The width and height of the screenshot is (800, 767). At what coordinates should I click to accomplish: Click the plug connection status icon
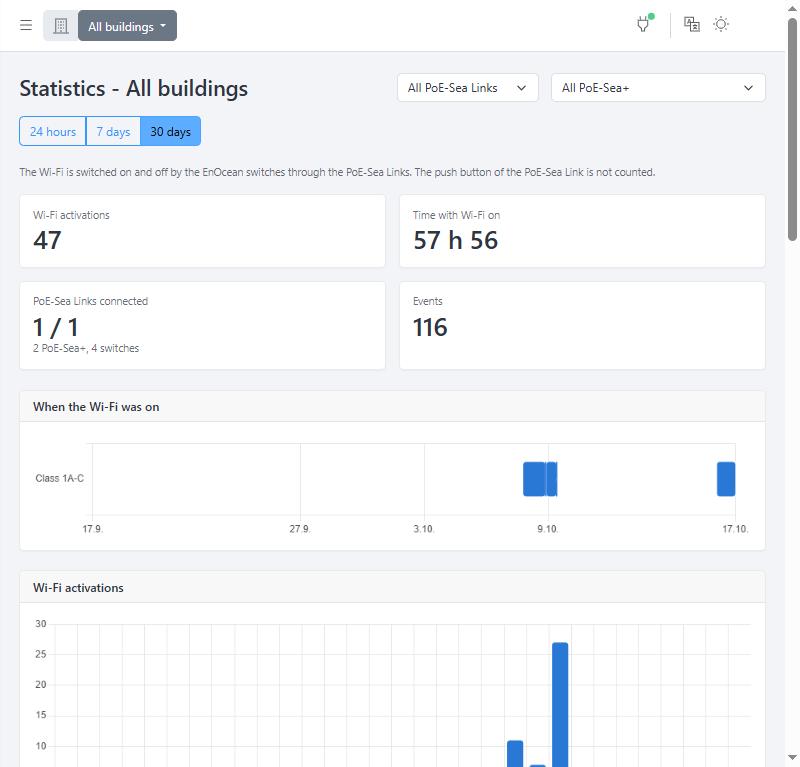644,23
